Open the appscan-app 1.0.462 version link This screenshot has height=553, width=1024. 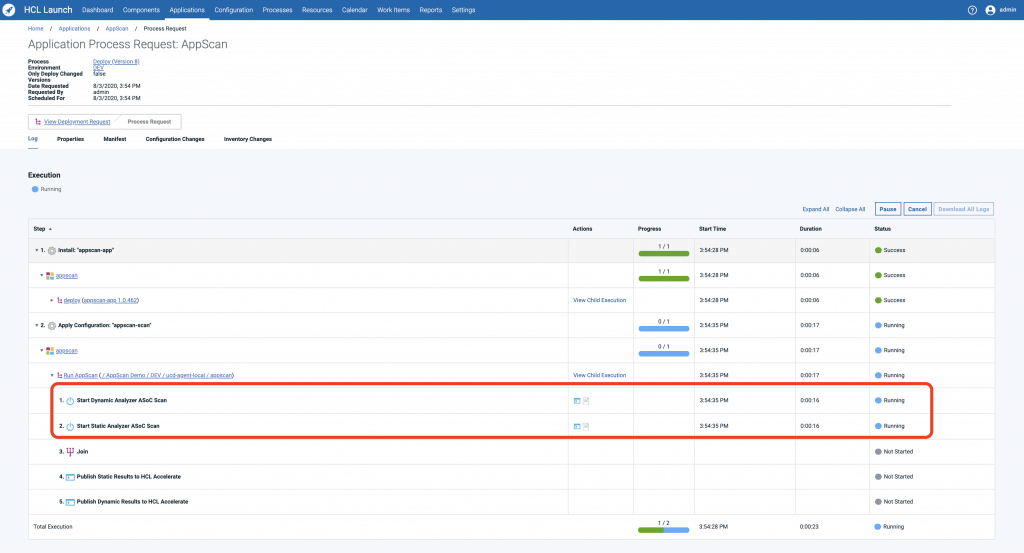[x=110, y=300]
